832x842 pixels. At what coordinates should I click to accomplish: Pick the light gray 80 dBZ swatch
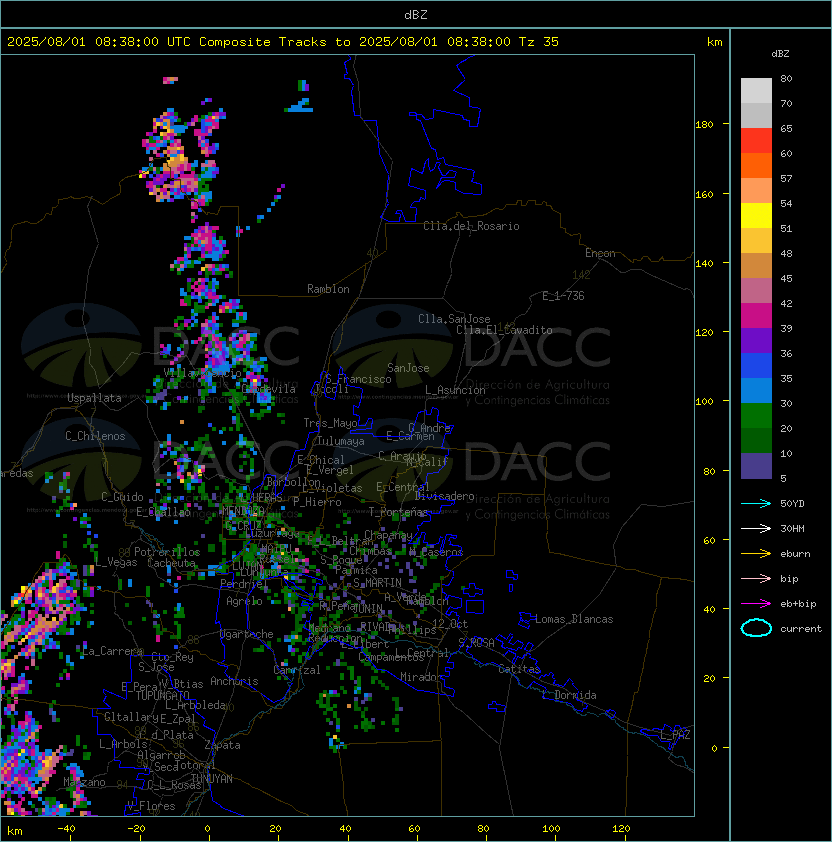pos(756,90)
